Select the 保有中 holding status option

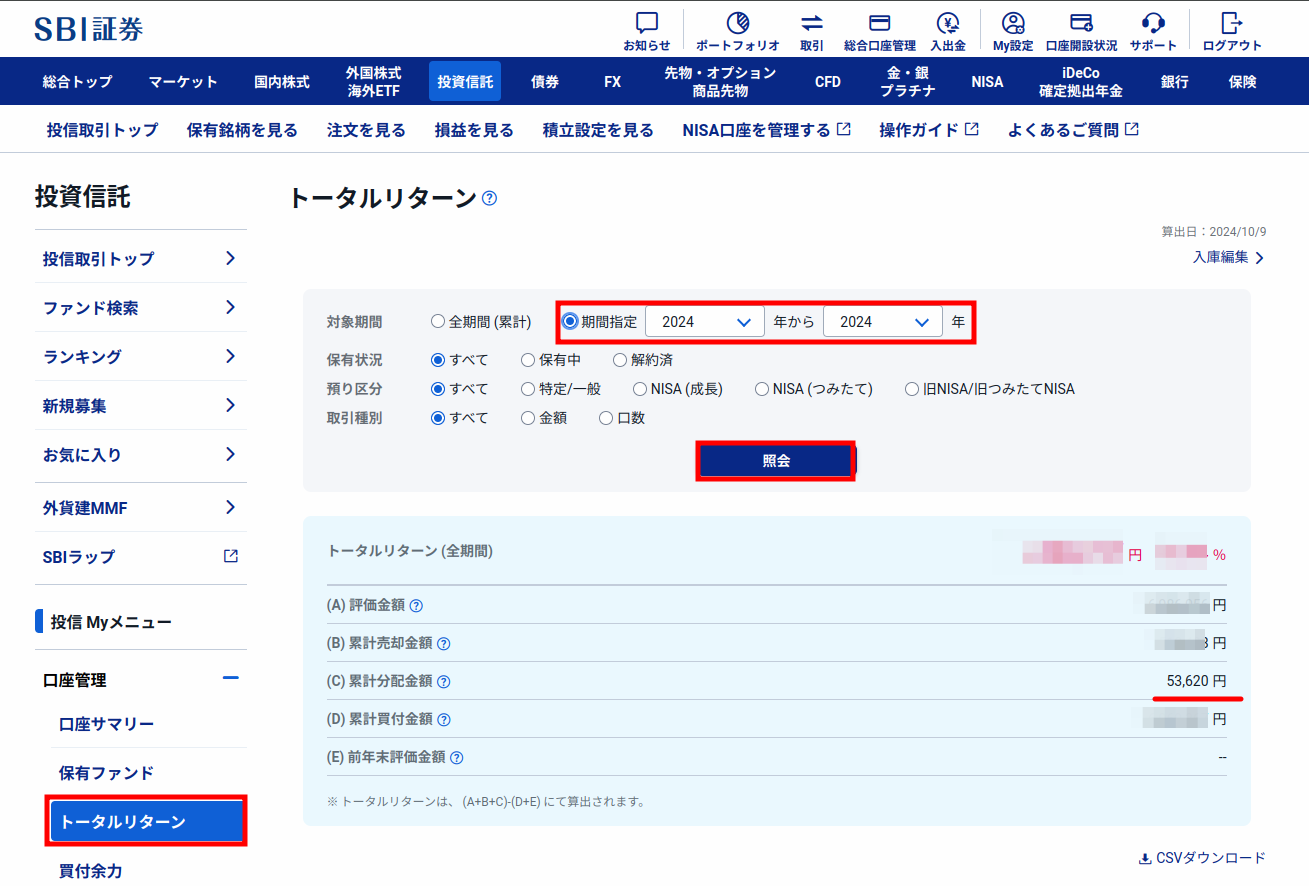tap(528, 360)
